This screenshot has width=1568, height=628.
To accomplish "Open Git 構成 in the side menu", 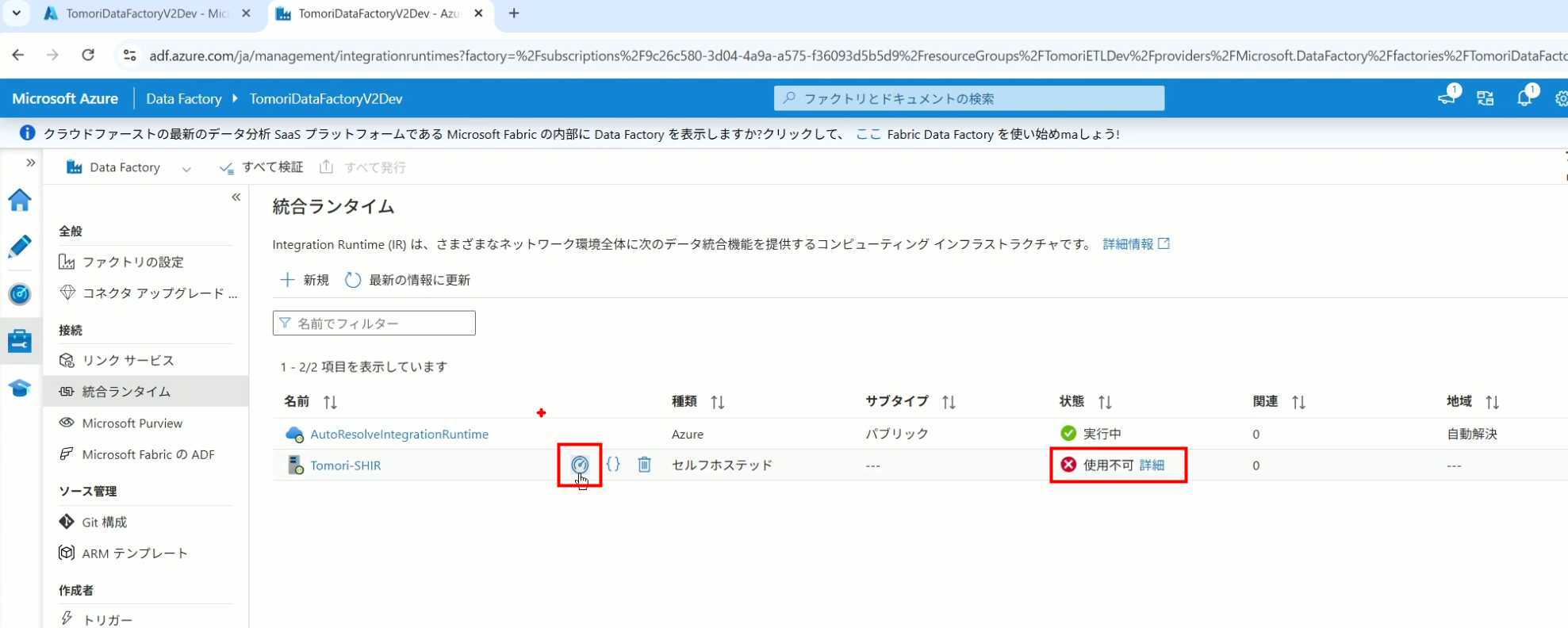I will (x=104, y=522).
